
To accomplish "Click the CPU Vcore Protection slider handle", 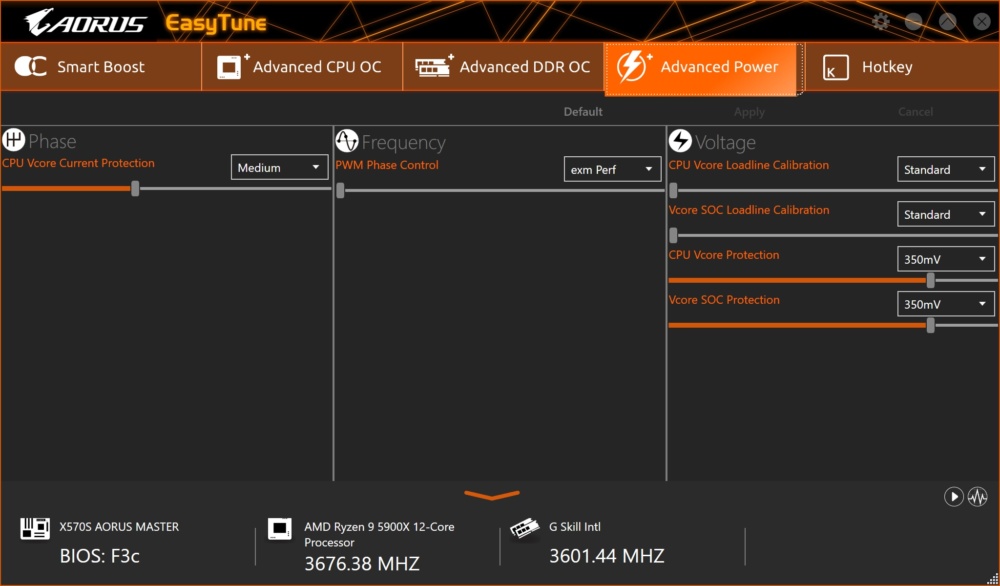I will tap(930, 280).
